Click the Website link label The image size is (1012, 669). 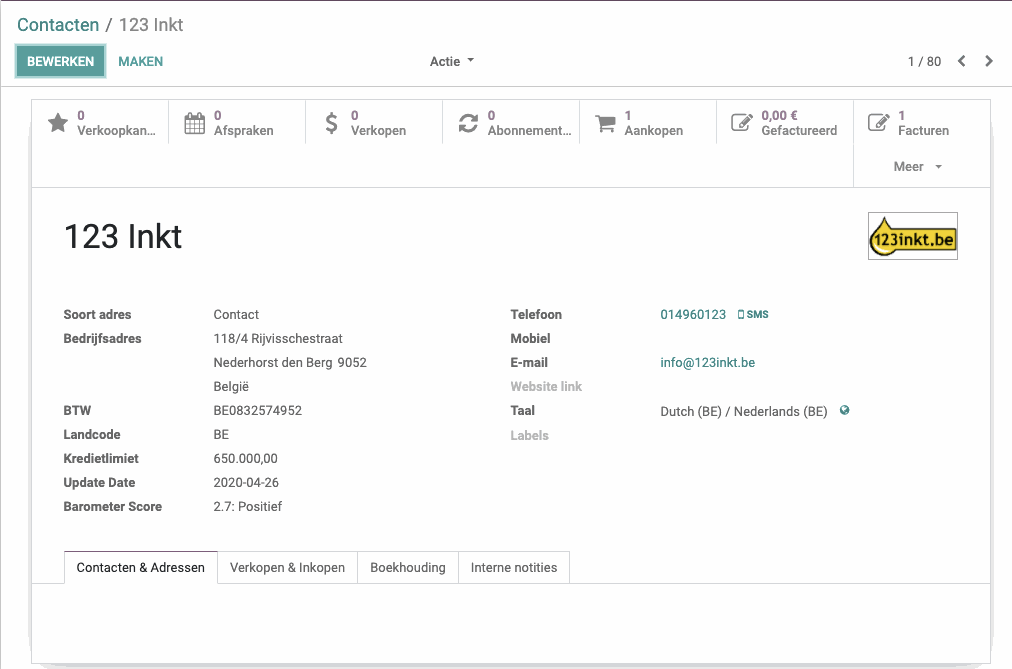[546, 386]
